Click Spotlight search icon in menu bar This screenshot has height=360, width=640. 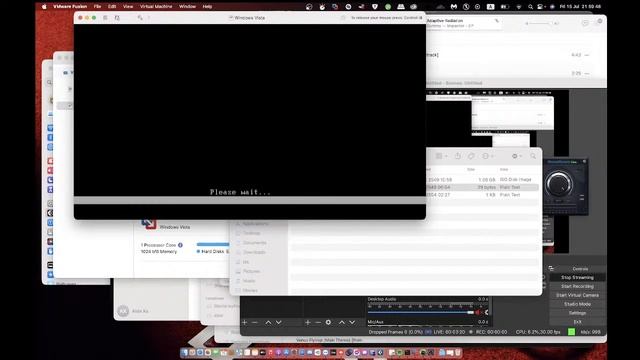tap(530, 7)
